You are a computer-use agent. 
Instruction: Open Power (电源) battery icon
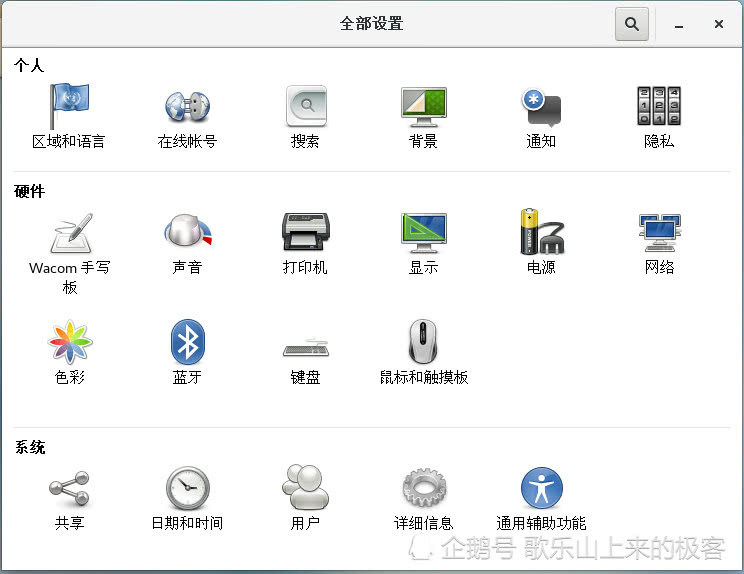click(542, 231)
